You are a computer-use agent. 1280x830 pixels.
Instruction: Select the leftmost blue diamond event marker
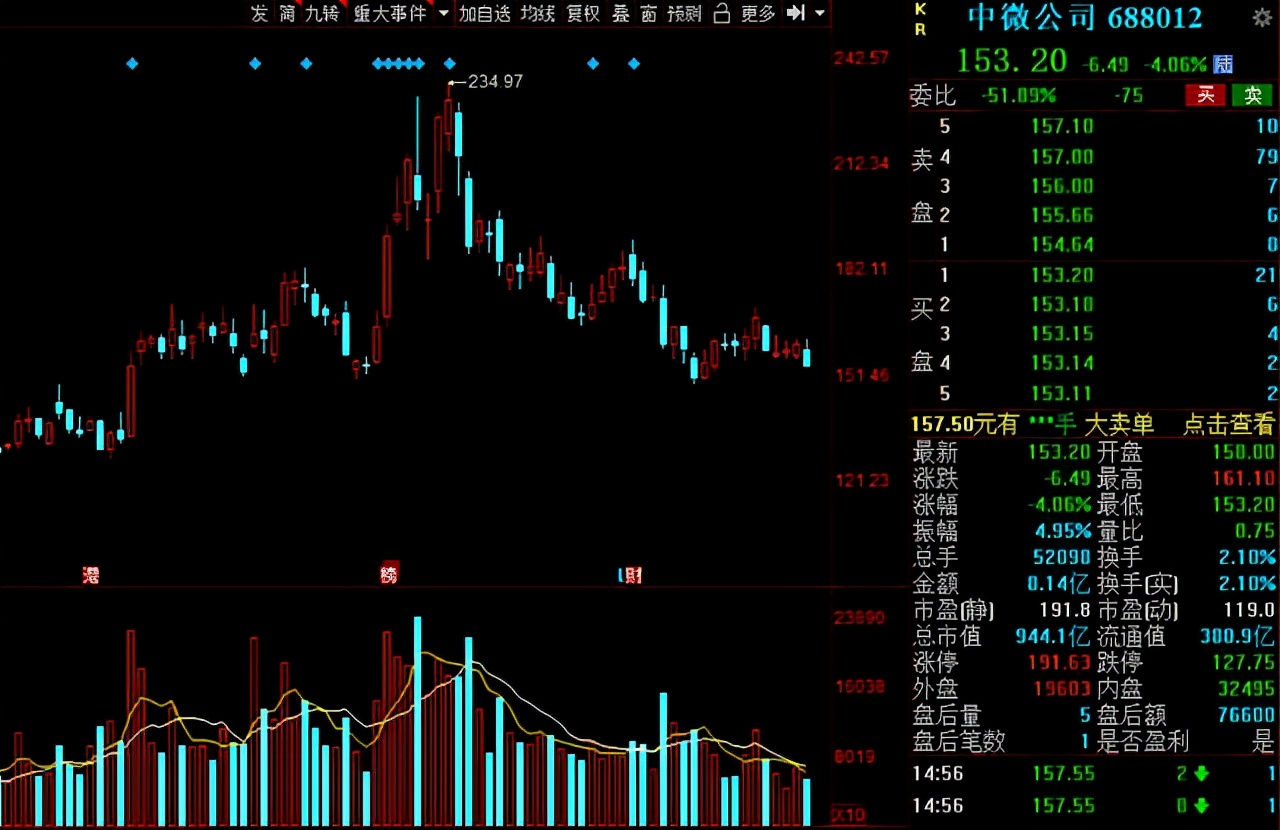tap(132, 64)
